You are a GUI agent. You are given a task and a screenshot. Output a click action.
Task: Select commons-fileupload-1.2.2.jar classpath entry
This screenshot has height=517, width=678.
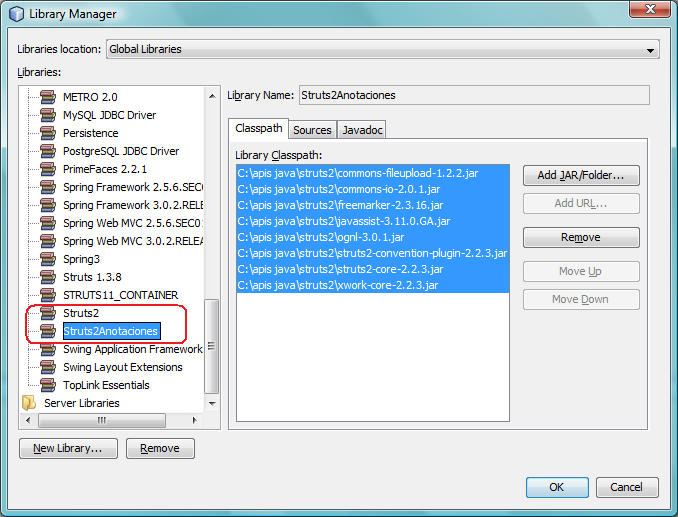click(x=373, y=173)
